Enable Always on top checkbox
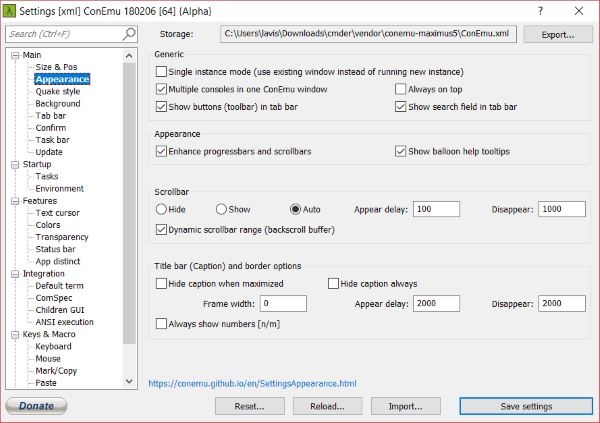The image size is (600, 423). pyautogui.click(x=400, y=89)
